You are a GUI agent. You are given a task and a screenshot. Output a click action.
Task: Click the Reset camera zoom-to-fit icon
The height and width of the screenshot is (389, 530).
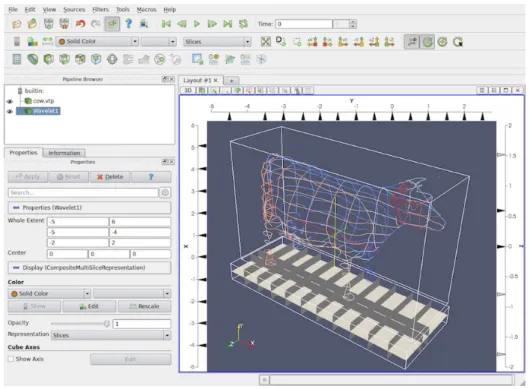tap(266, 42)
